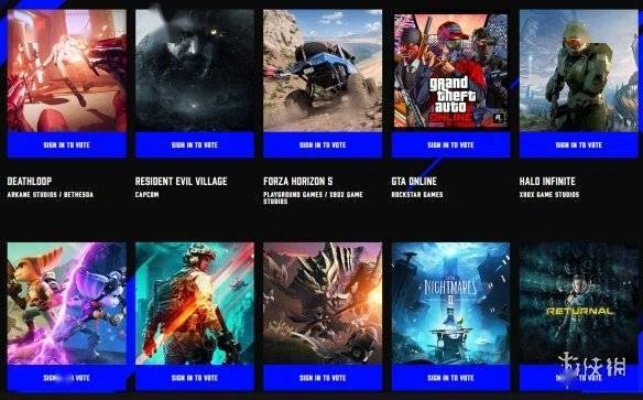The height and width of the screenshot is (400, 643).
Task: Click the Deathloop game cover art
Action: [x=67, y=71]
